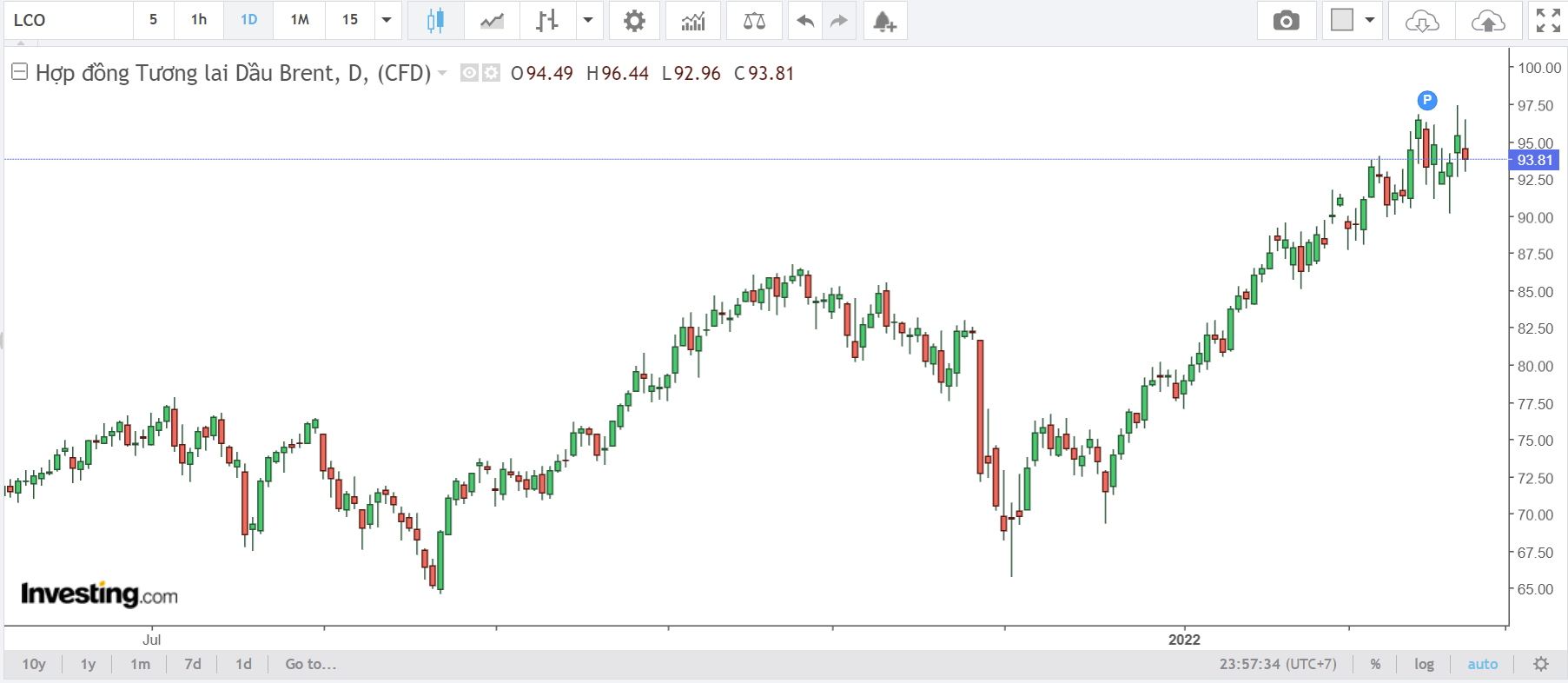The width and height of the screenshot is (1568, 683).
Task: Click the 2022 label on the time axis
Action: pos(1184,640)
